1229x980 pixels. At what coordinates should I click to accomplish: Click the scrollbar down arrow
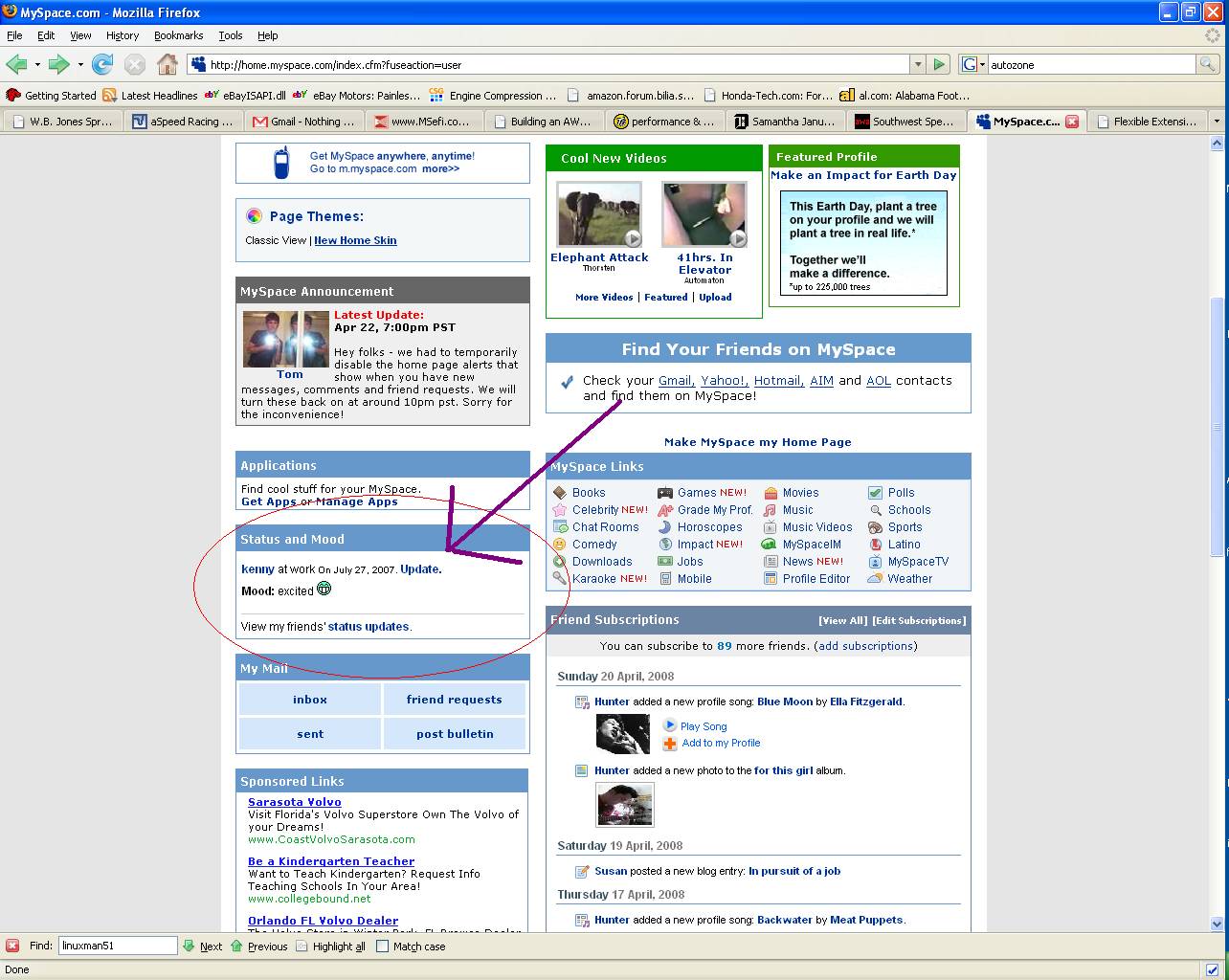1218,924
